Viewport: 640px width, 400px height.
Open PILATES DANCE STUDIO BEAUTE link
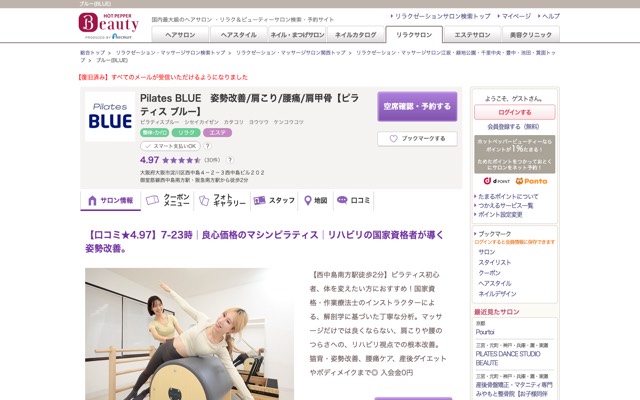coord(508,358)
